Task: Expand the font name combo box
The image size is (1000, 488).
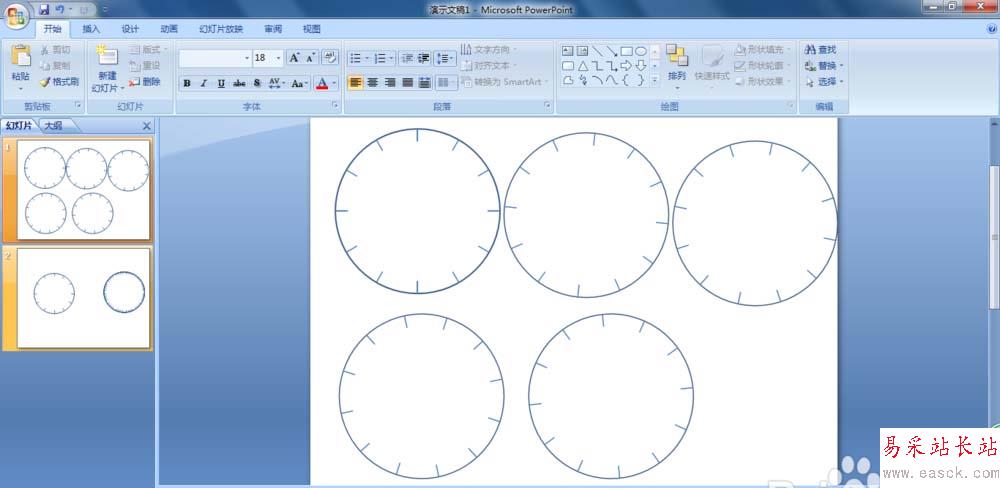Action: click(247, 58)
